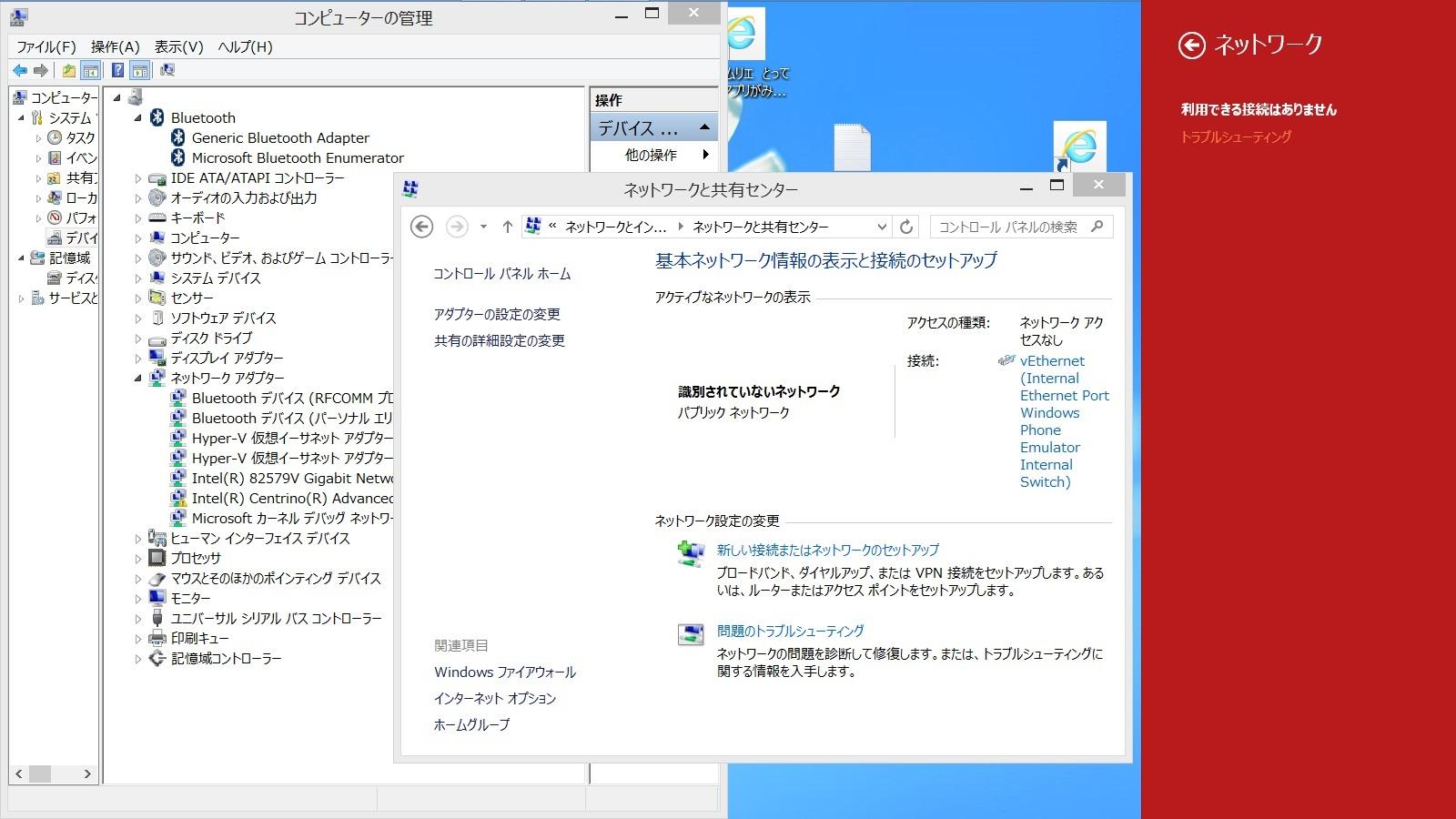Click the refresh icon beside the address bar
The width and height of the screenshot is (1456, 819).
(906, 227)
